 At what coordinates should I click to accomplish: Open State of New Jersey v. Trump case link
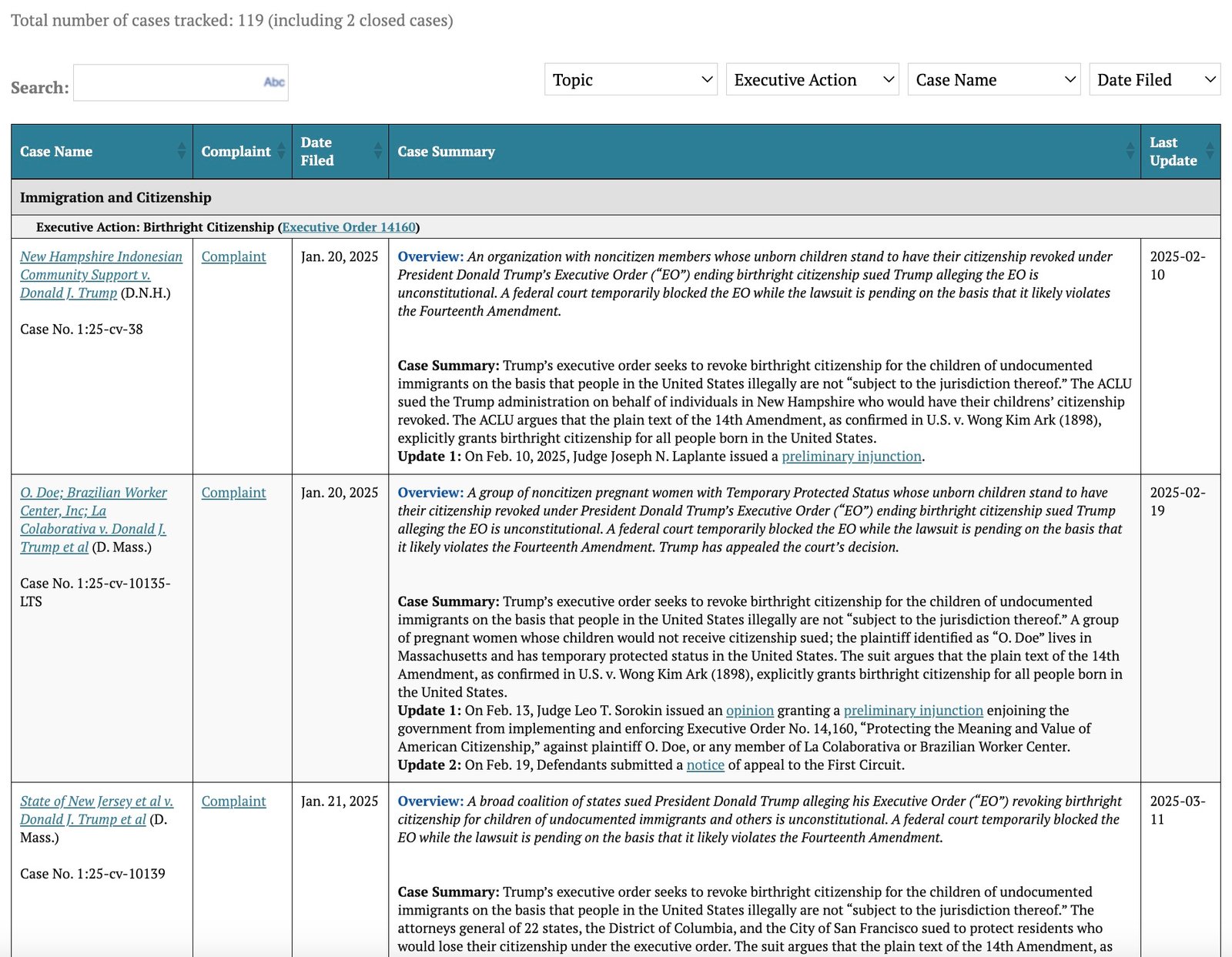pyautogui.click(x=96, y=810)
